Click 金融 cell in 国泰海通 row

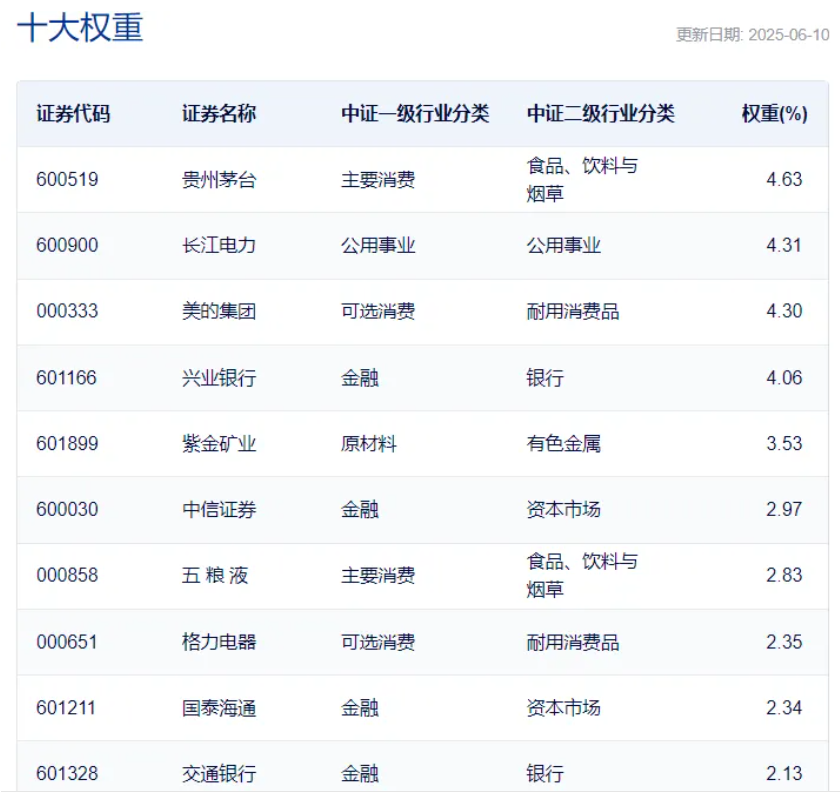360,708
